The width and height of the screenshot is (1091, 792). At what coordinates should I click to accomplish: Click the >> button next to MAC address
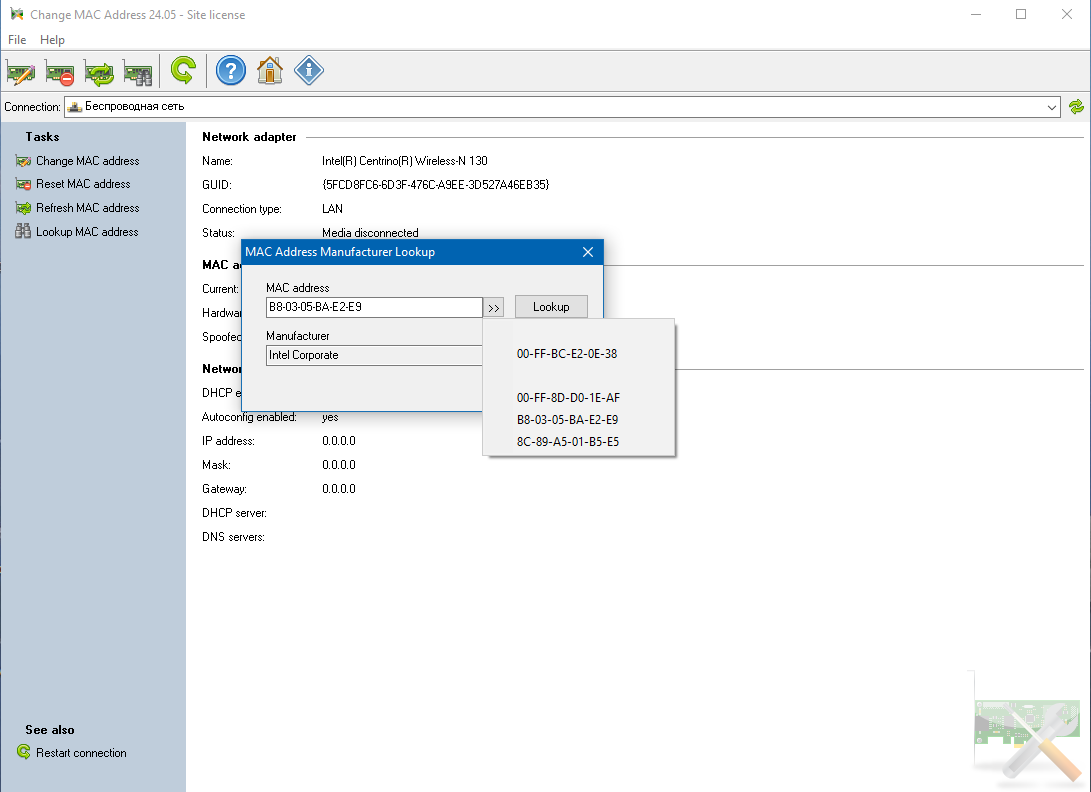pyautogui.click(x=494, y=308)
